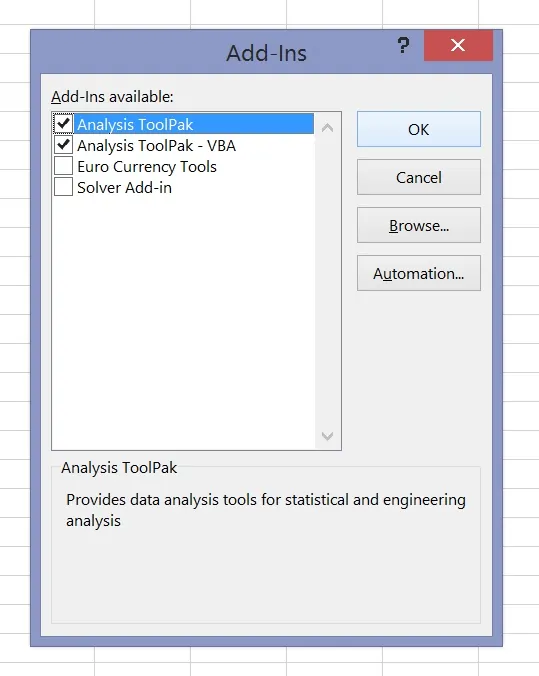Enable the Euro Currency Tools checkbox
The width and height of the screenshot is (539, 676).
[x=63, y=166]
